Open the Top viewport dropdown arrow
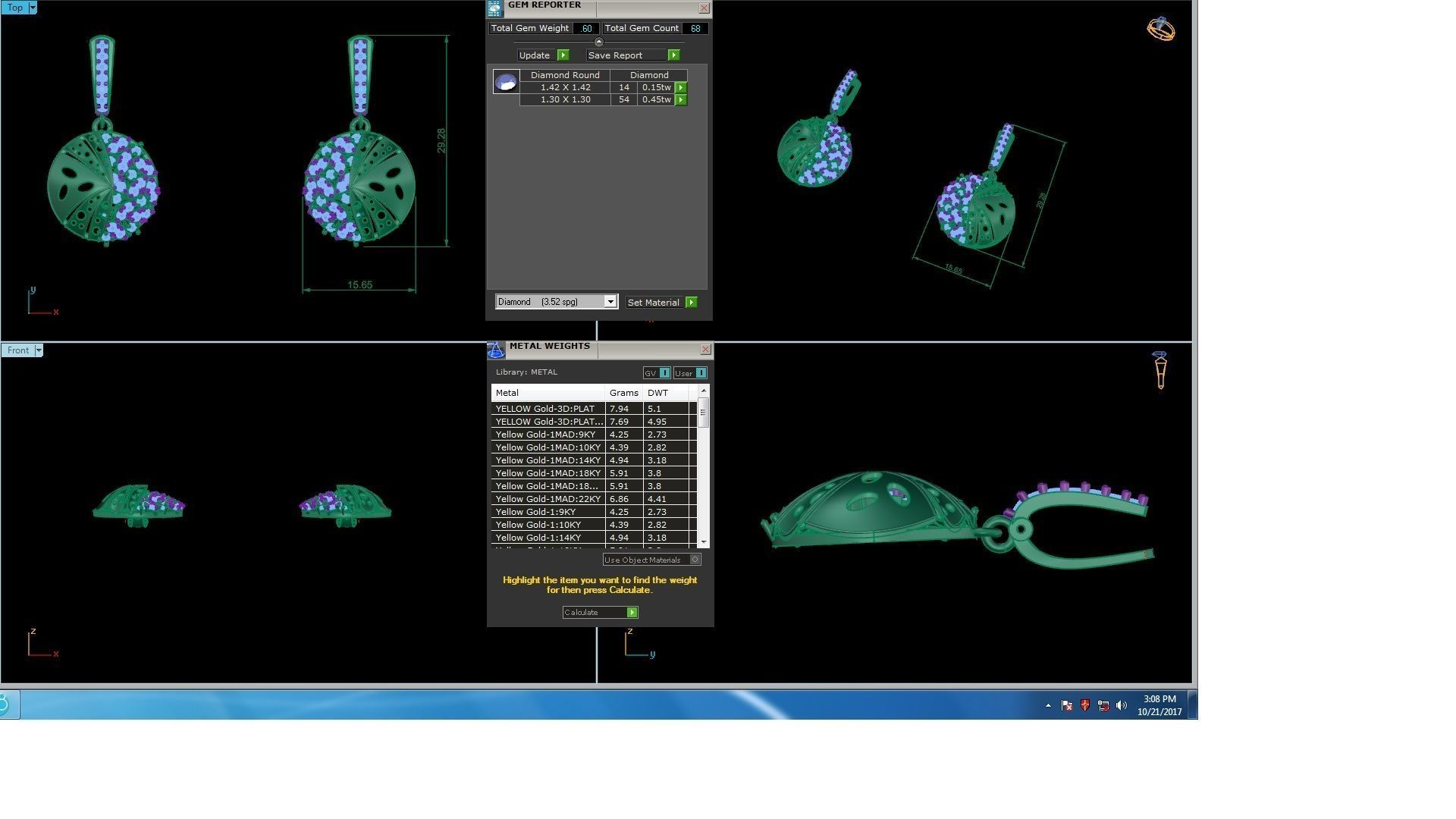The image size is (1456, 819). [33, 8]
